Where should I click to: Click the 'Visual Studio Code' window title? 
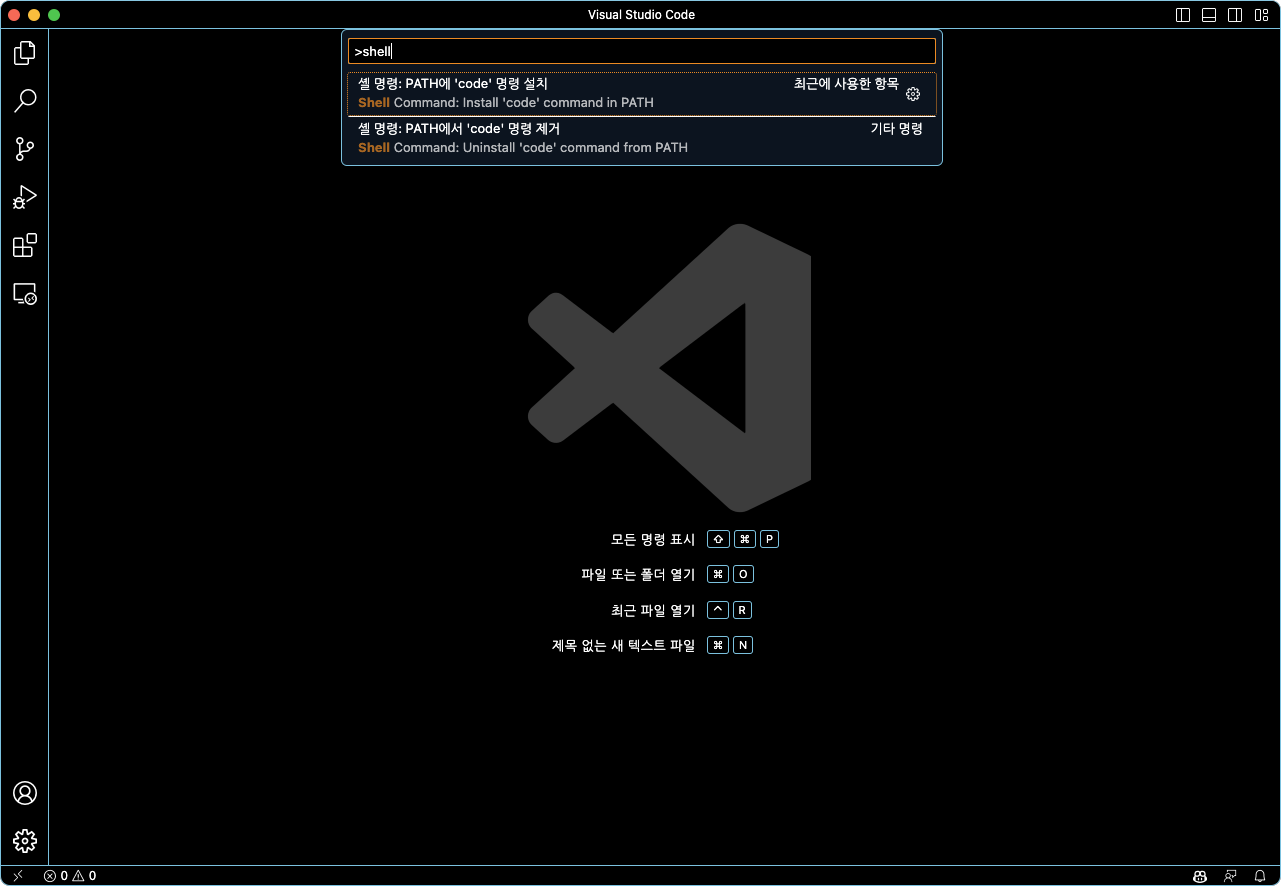pos(641,15)
